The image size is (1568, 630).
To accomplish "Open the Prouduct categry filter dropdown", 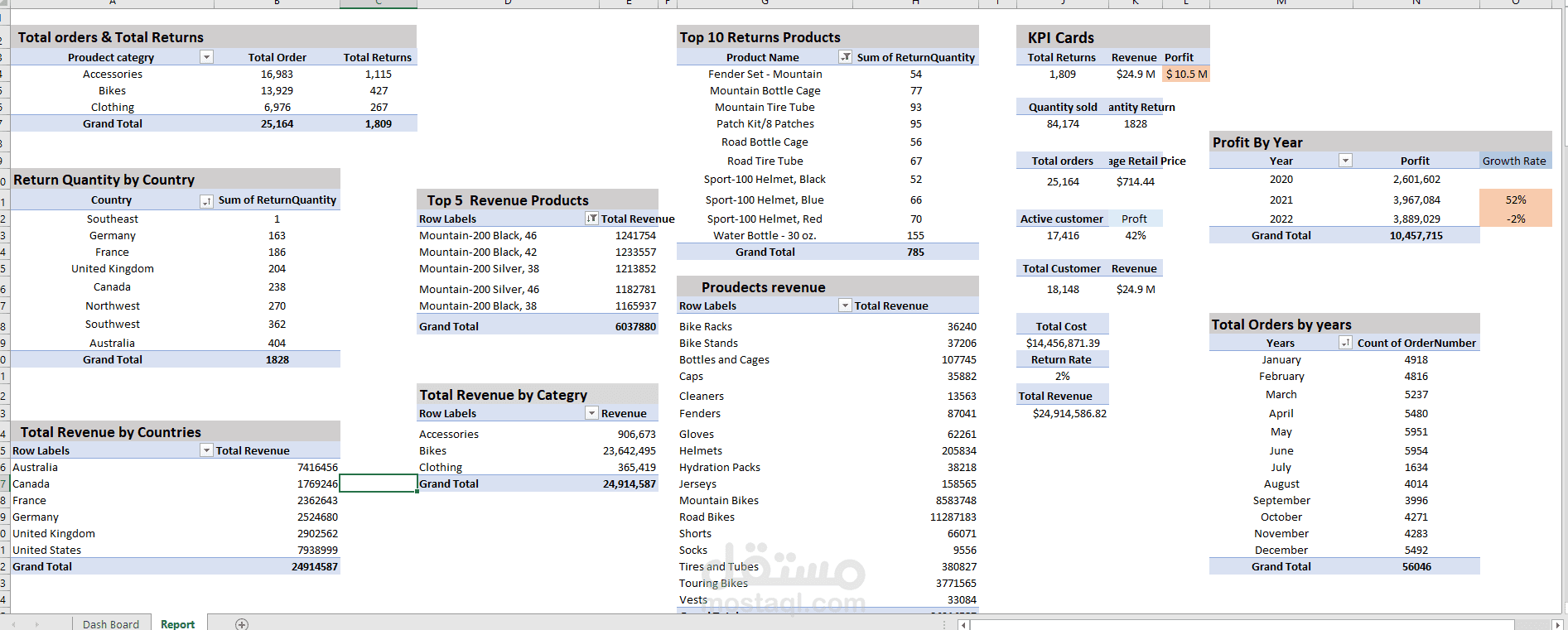I will pyautogui.click(x=207, y=57).
